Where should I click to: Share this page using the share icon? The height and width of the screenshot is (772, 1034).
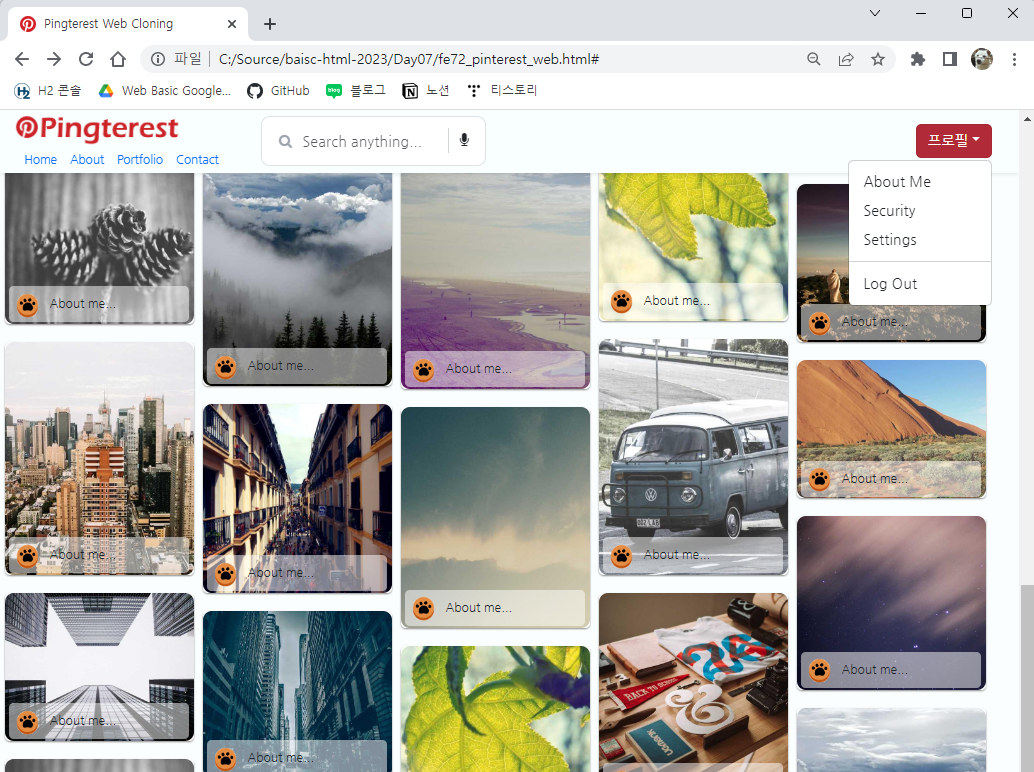(846, 59)
